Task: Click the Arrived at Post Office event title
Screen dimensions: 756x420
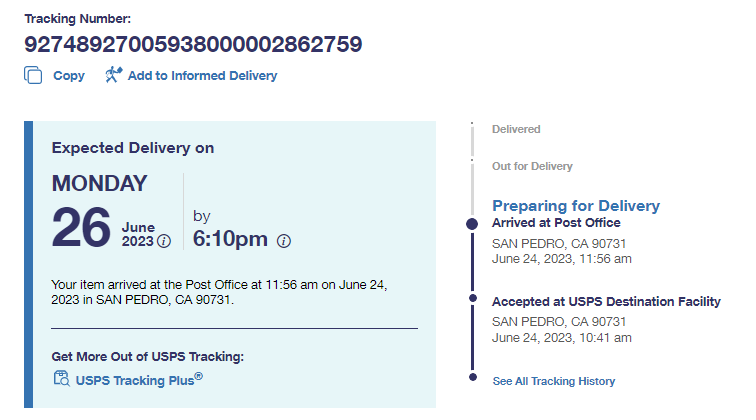Action: point(556,223)
